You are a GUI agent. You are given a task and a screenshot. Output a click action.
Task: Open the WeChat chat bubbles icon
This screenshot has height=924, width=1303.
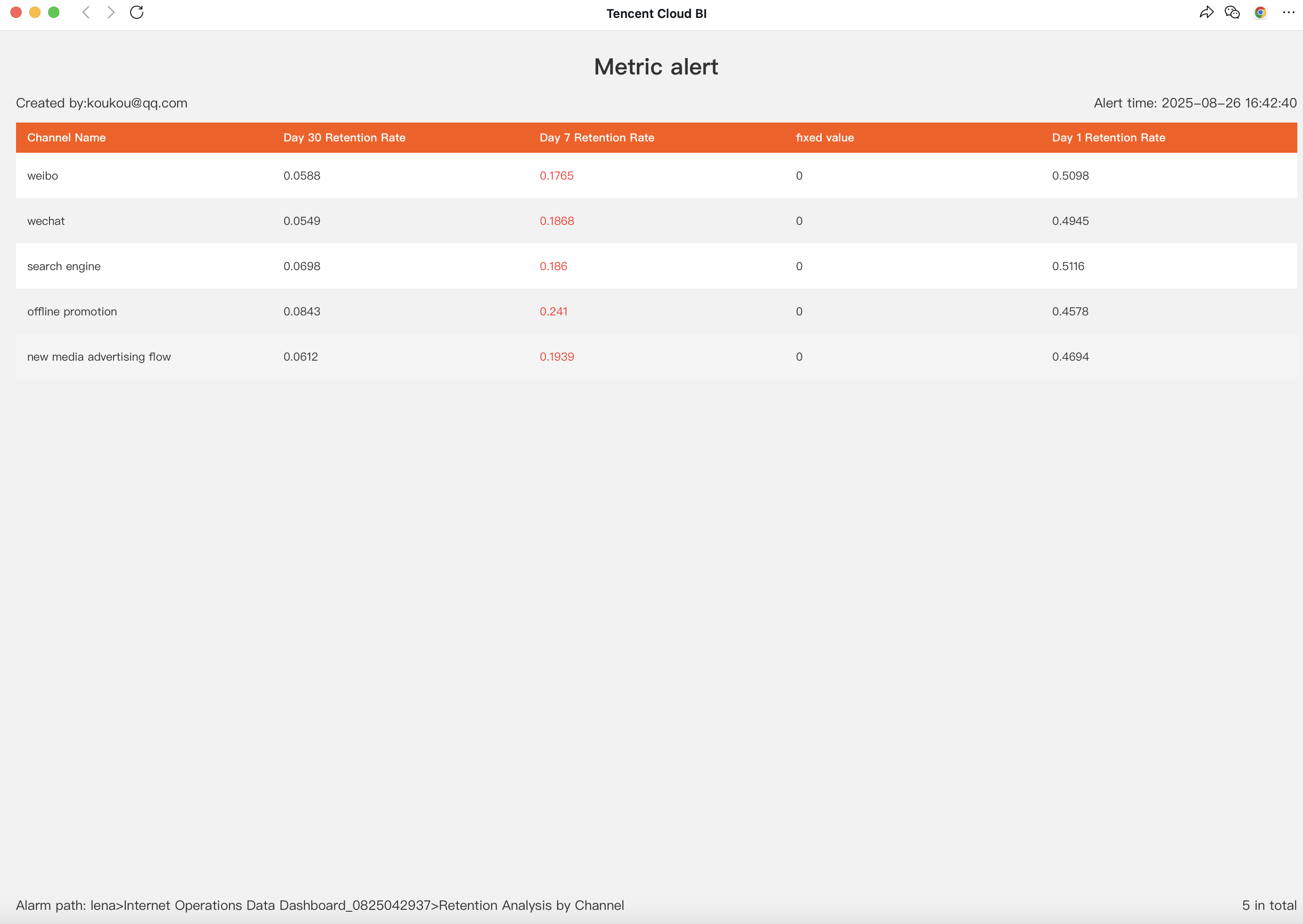point(1232,13)
